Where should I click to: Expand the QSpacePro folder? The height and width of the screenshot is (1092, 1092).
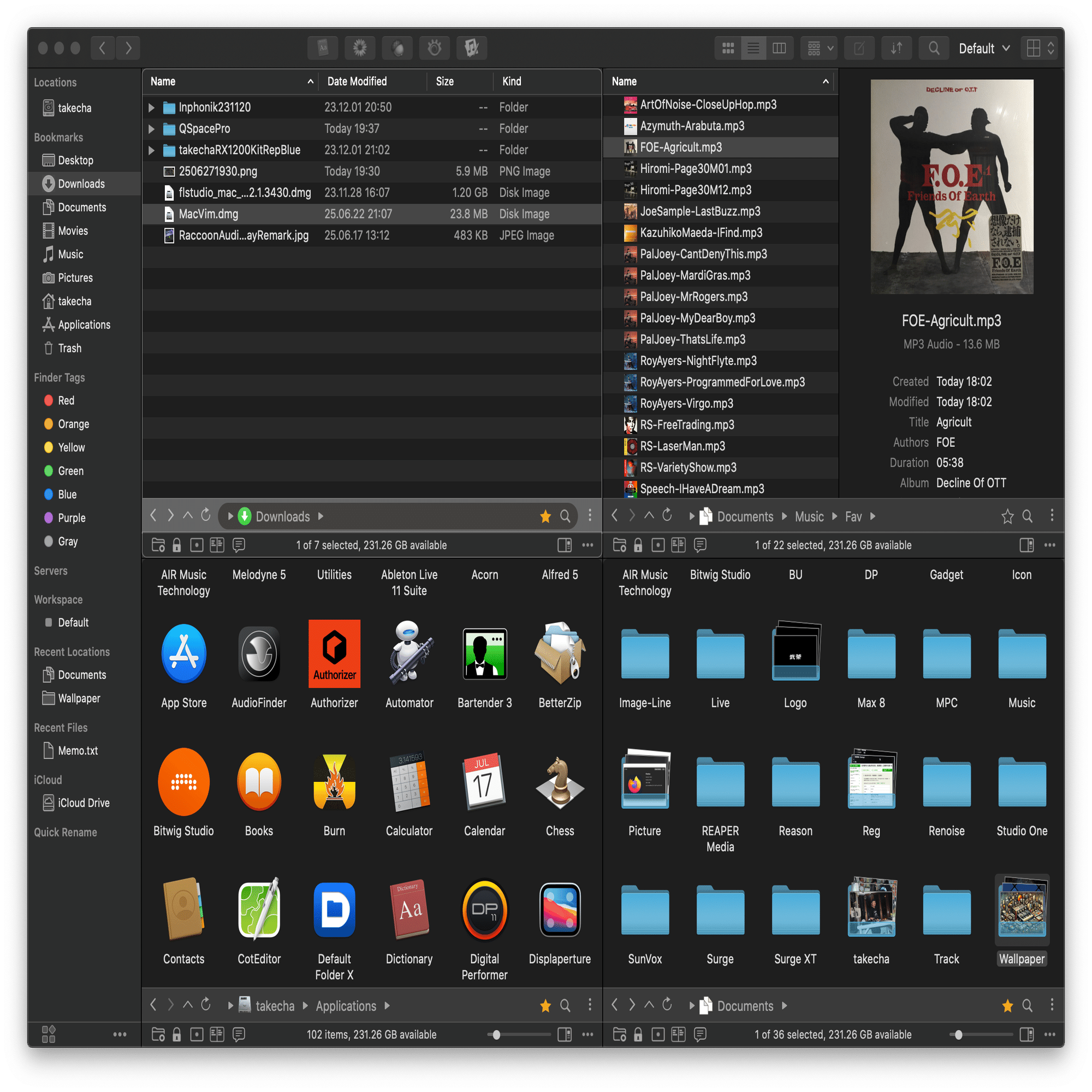tap(151, 129)
